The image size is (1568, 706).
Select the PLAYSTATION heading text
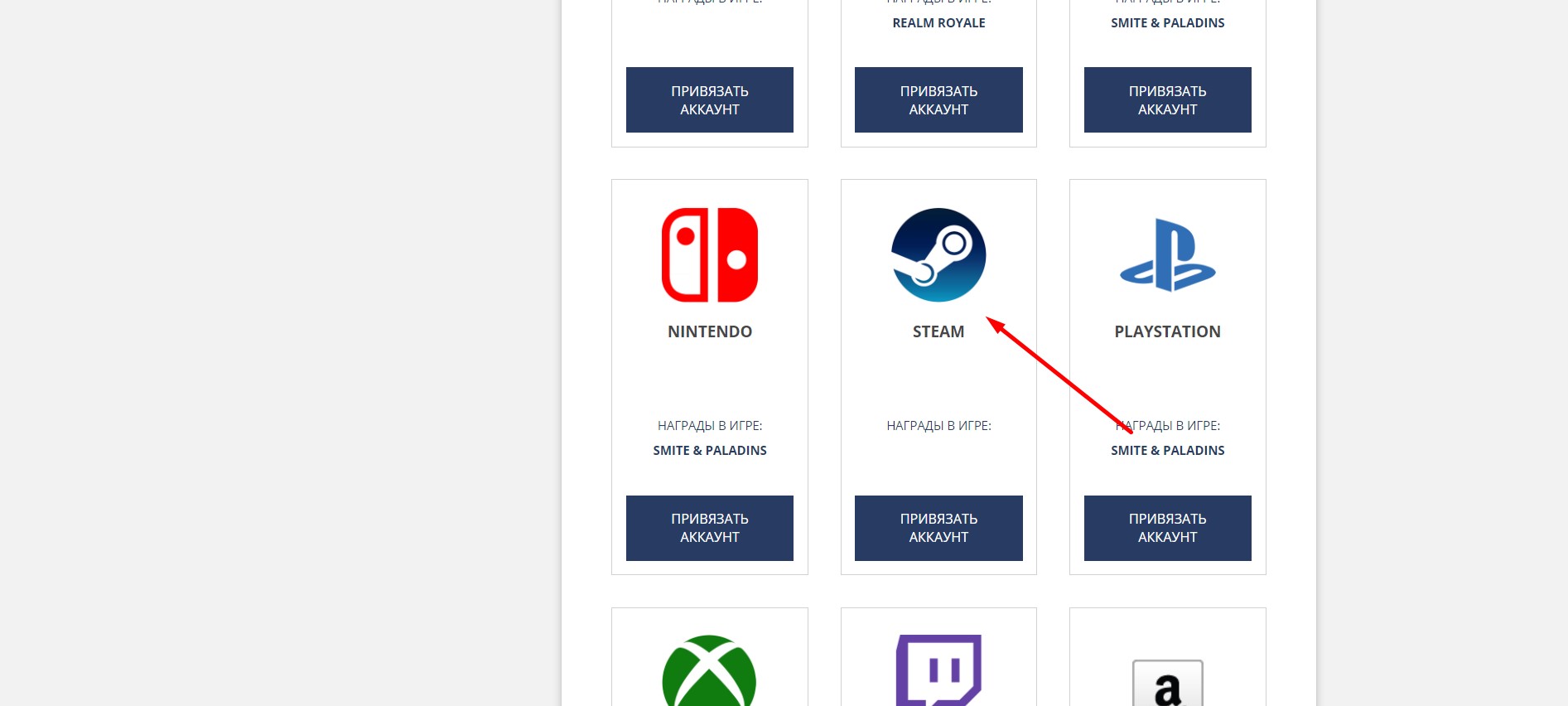(x=1168, y=331)
